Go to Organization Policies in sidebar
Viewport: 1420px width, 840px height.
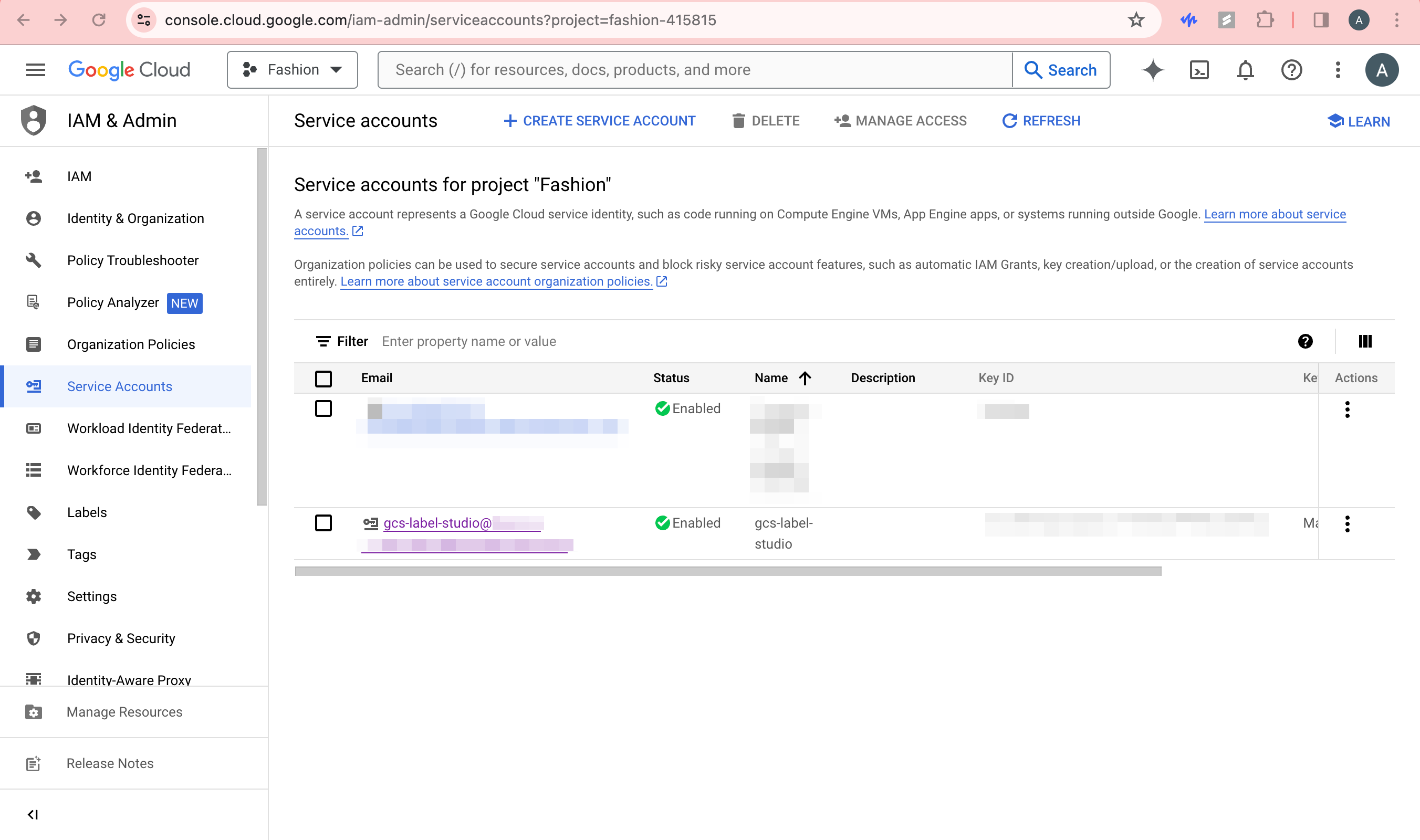pos(131,344)
